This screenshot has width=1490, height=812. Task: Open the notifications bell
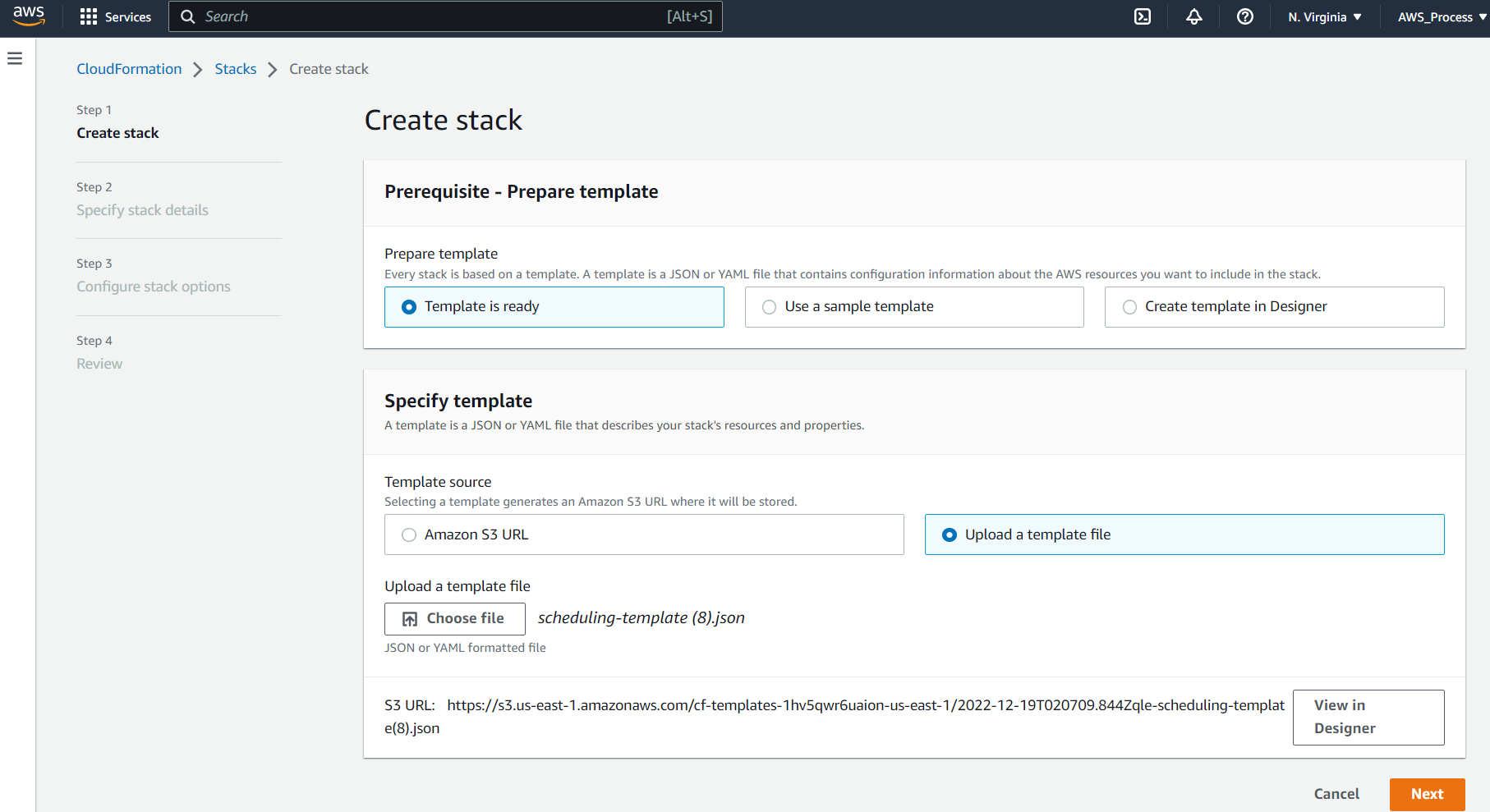(x=1193, y=17)
